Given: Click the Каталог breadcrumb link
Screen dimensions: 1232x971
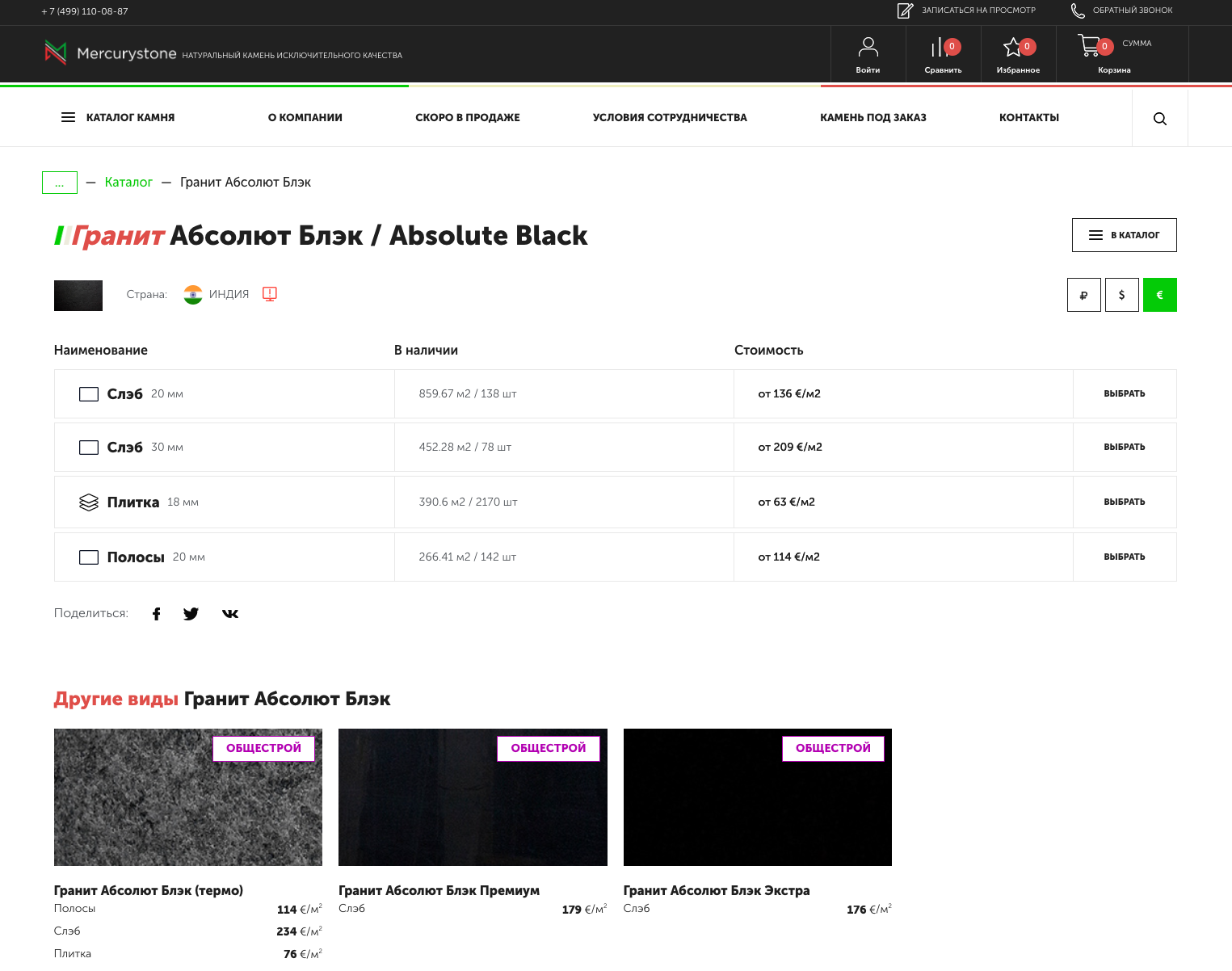Looking at the screenshot, I should [x=128, y=183].
